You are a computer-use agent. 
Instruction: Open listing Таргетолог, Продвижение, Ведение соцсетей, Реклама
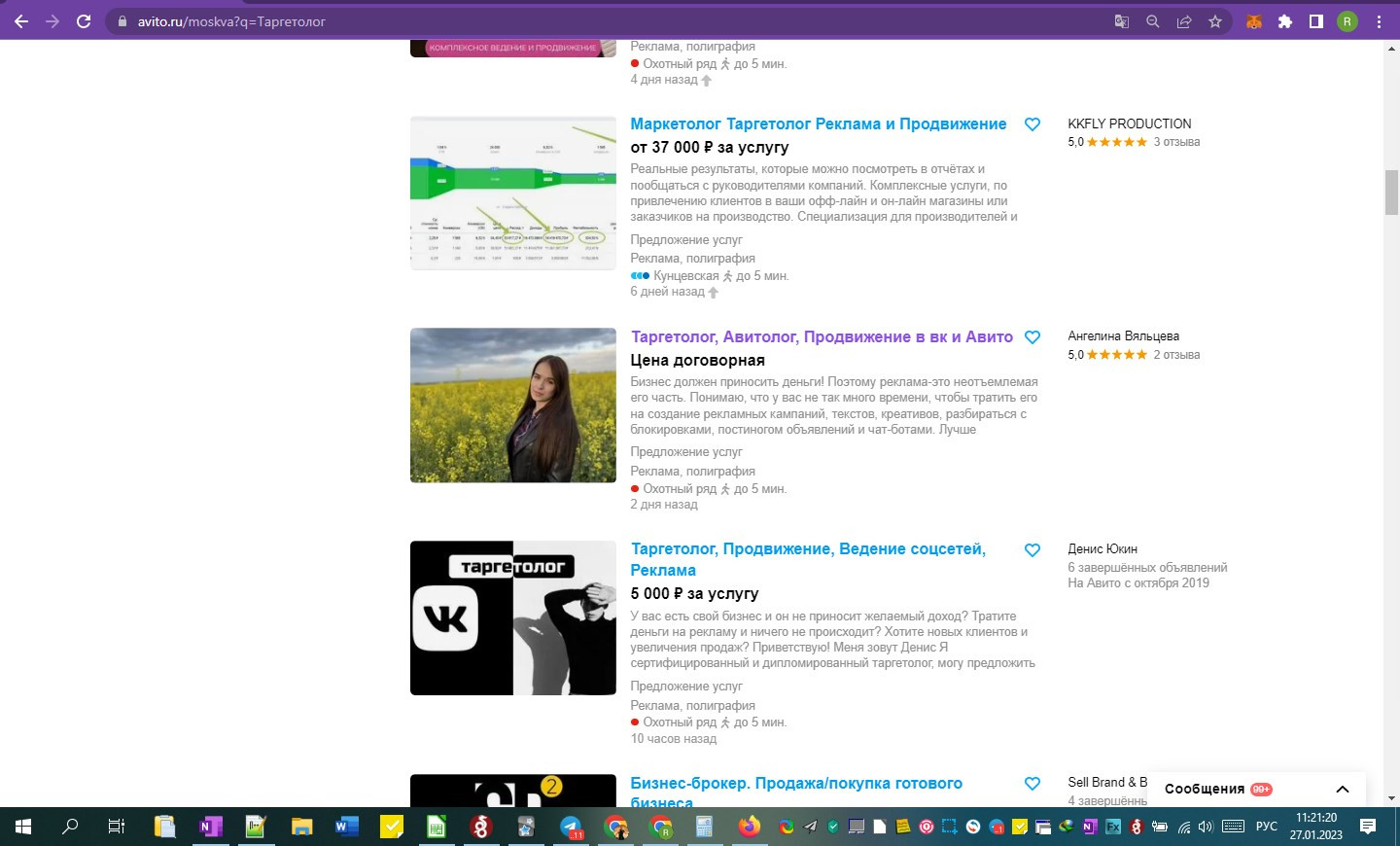pyautogui.click(x=808, y=559)
